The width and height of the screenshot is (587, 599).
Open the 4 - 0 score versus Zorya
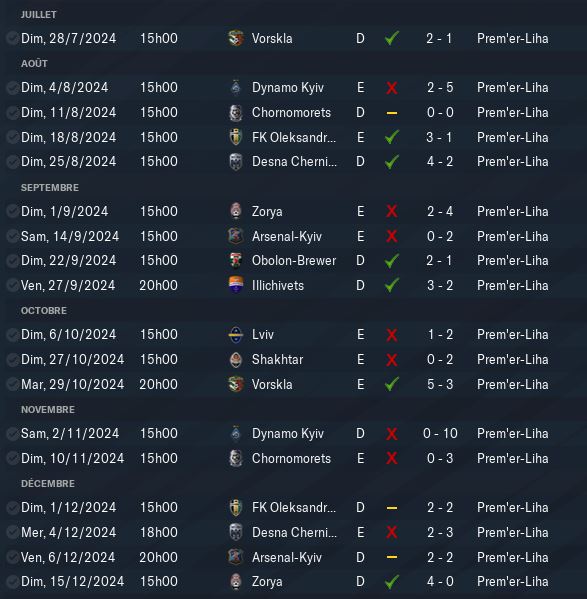440,581
